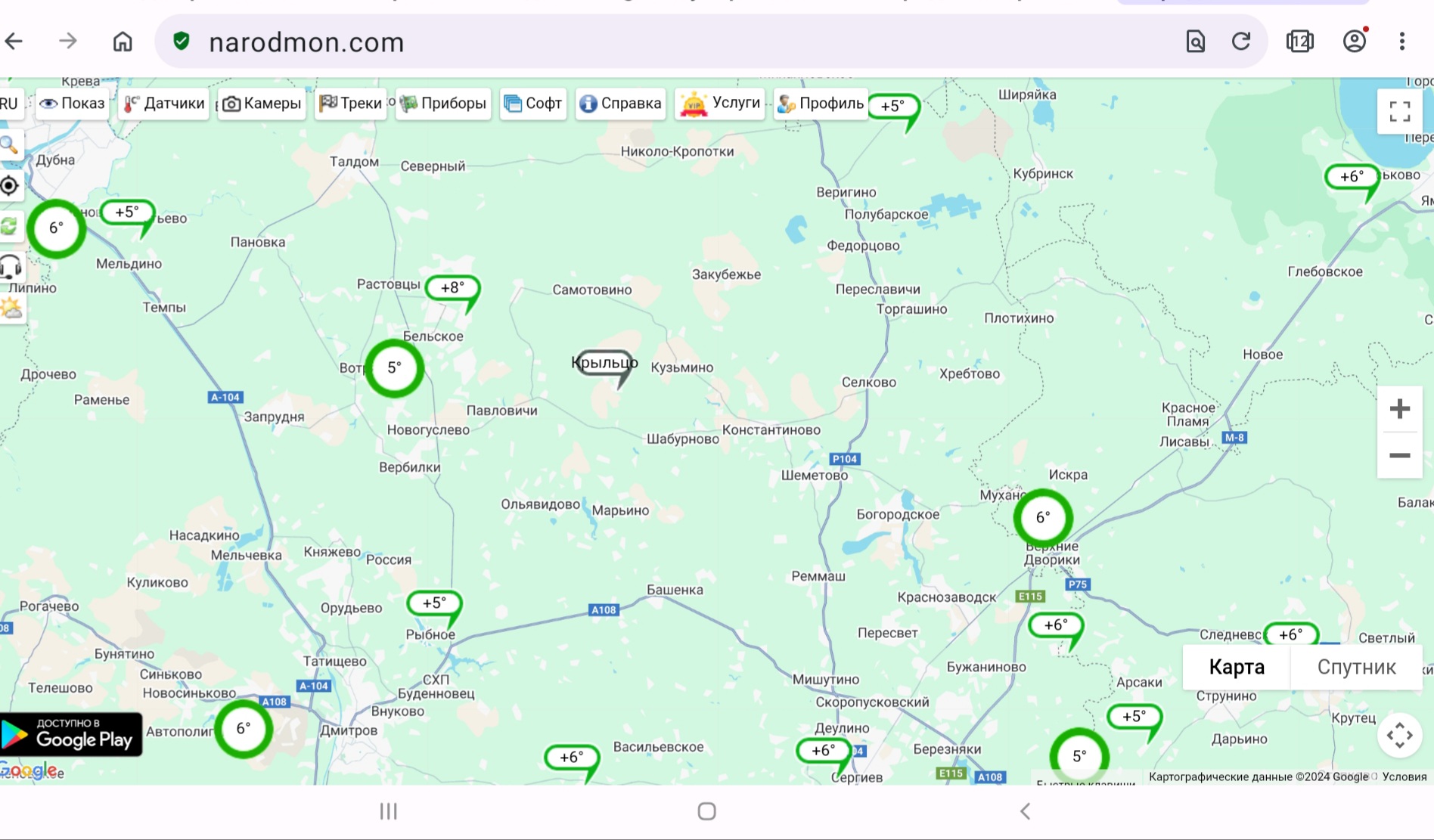Expand the Камеры cameras menu
Screen dimensions: 1434x840
point(262,104)
